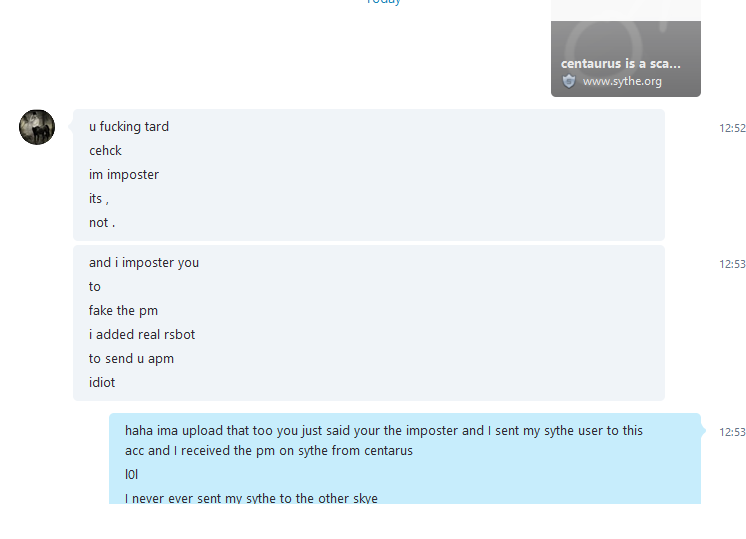Click the 12:53 timestamp beside the blue message

pos(732,432)
